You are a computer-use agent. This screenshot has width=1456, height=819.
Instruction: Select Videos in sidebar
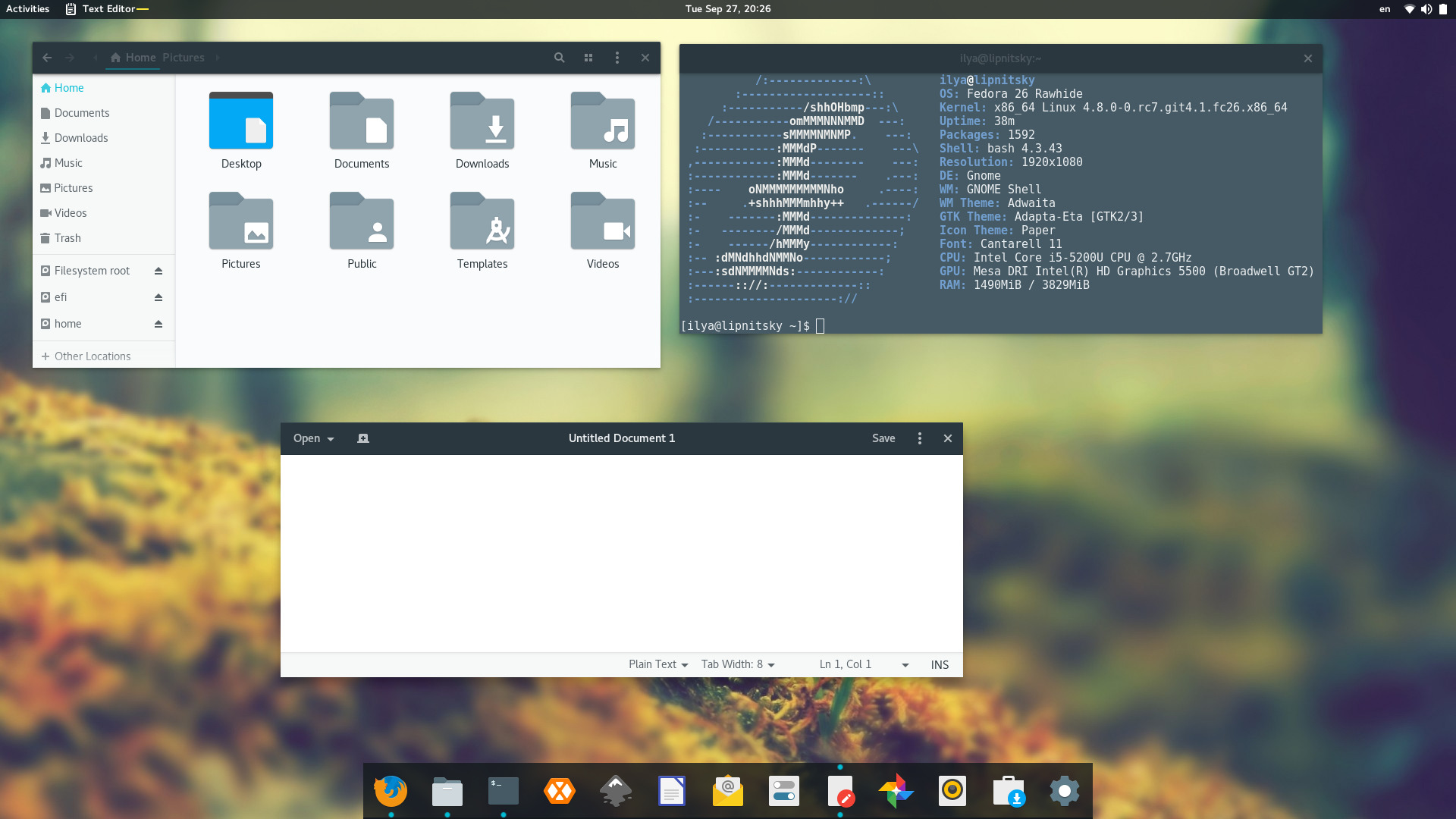(104, 213)
